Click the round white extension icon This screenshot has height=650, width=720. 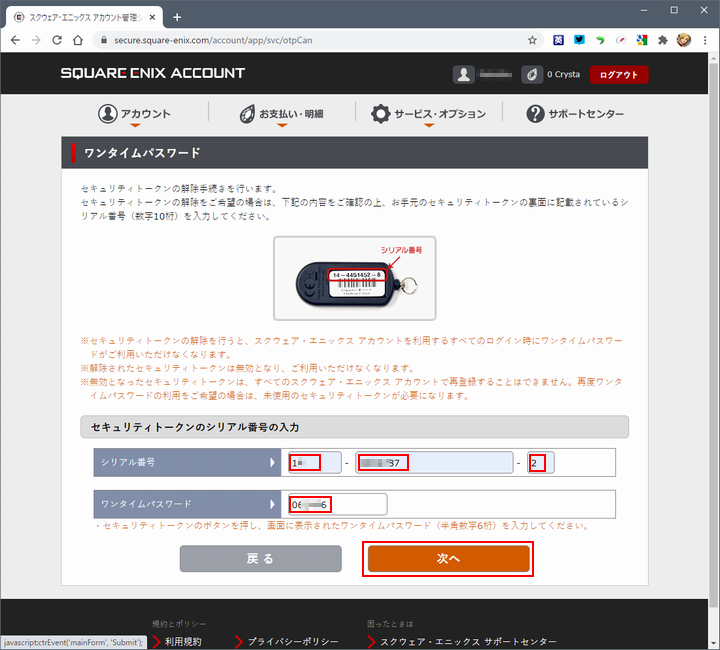pyautogui.click(x=621, y=40)
